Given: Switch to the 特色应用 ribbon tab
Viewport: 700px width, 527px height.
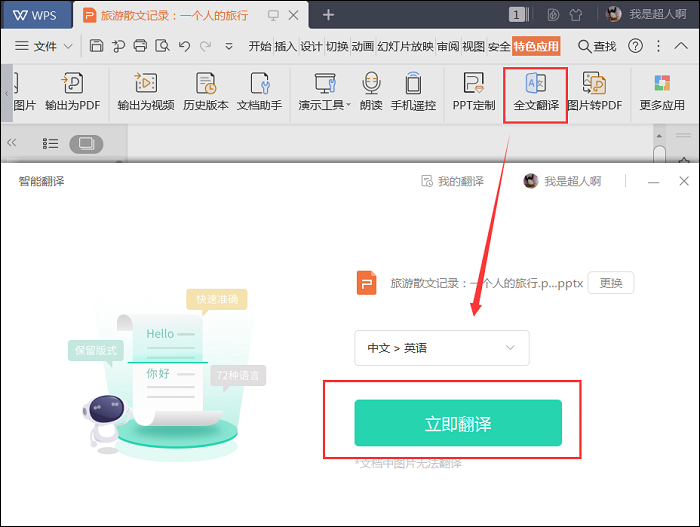Looking at the screenshot, I should pos(537,46).
